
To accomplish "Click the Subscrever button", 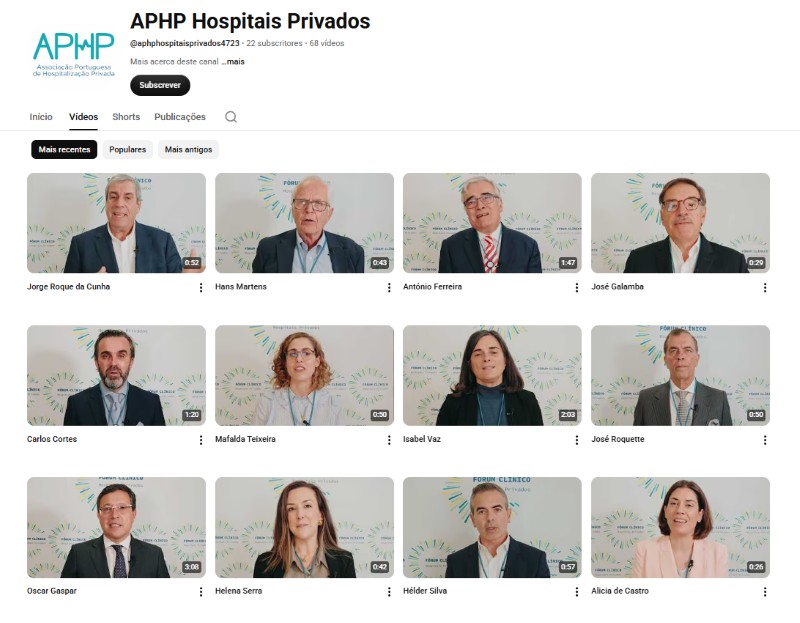I will [x=160, y=85].
